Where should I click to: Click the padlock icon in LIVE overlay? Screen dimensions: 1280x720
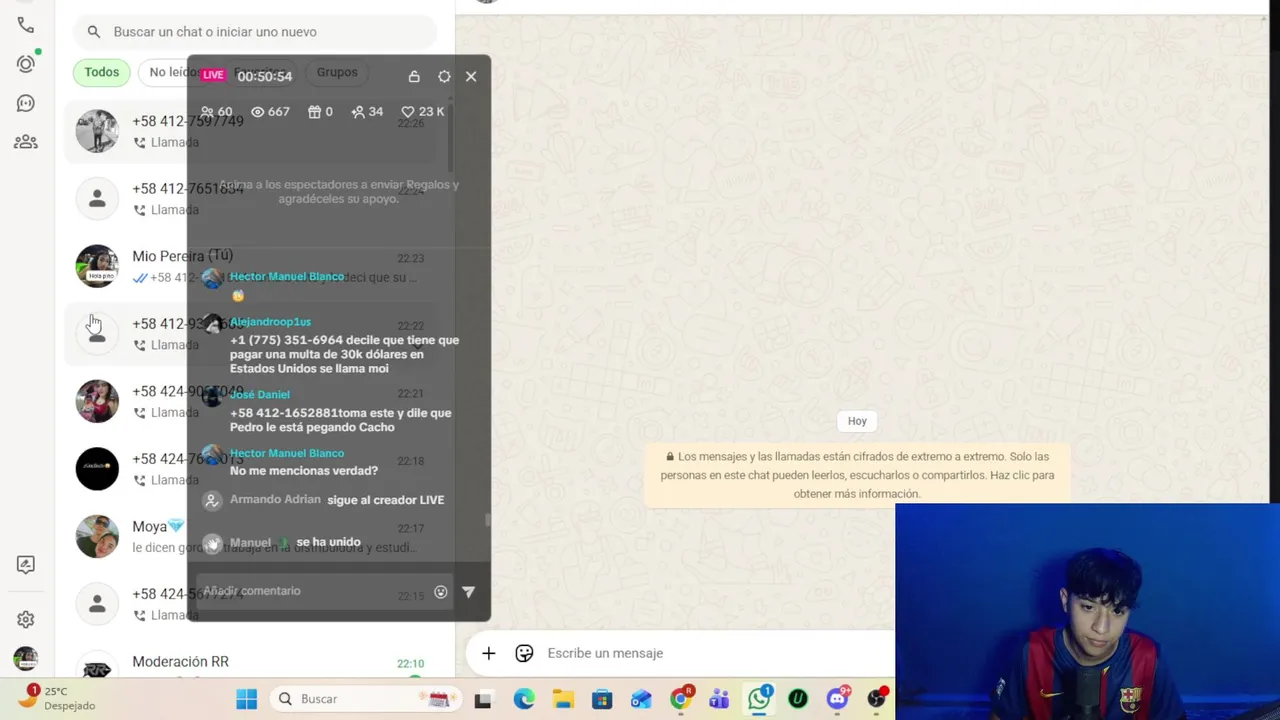click(x=414, y=76)
